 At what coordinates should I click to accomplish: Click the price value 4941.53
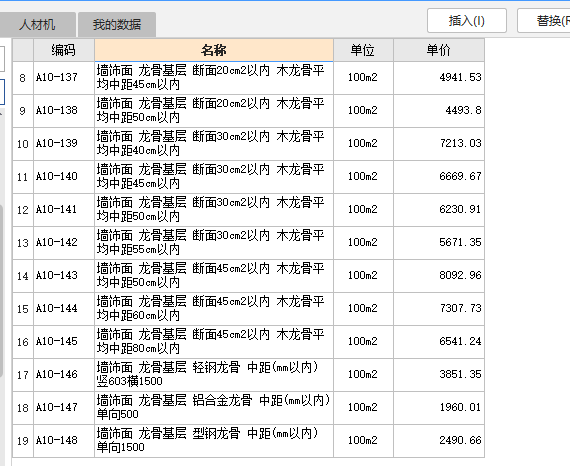tap(460, 77)
